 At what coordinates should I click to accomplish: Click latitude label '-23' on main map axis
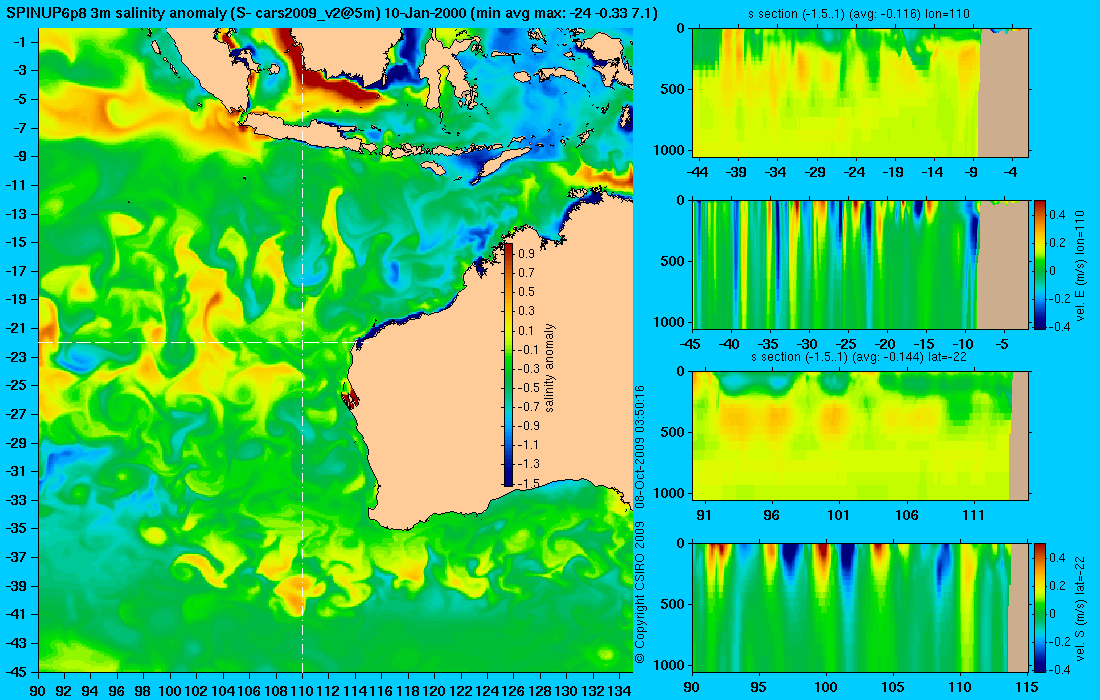tap(17, 356)
